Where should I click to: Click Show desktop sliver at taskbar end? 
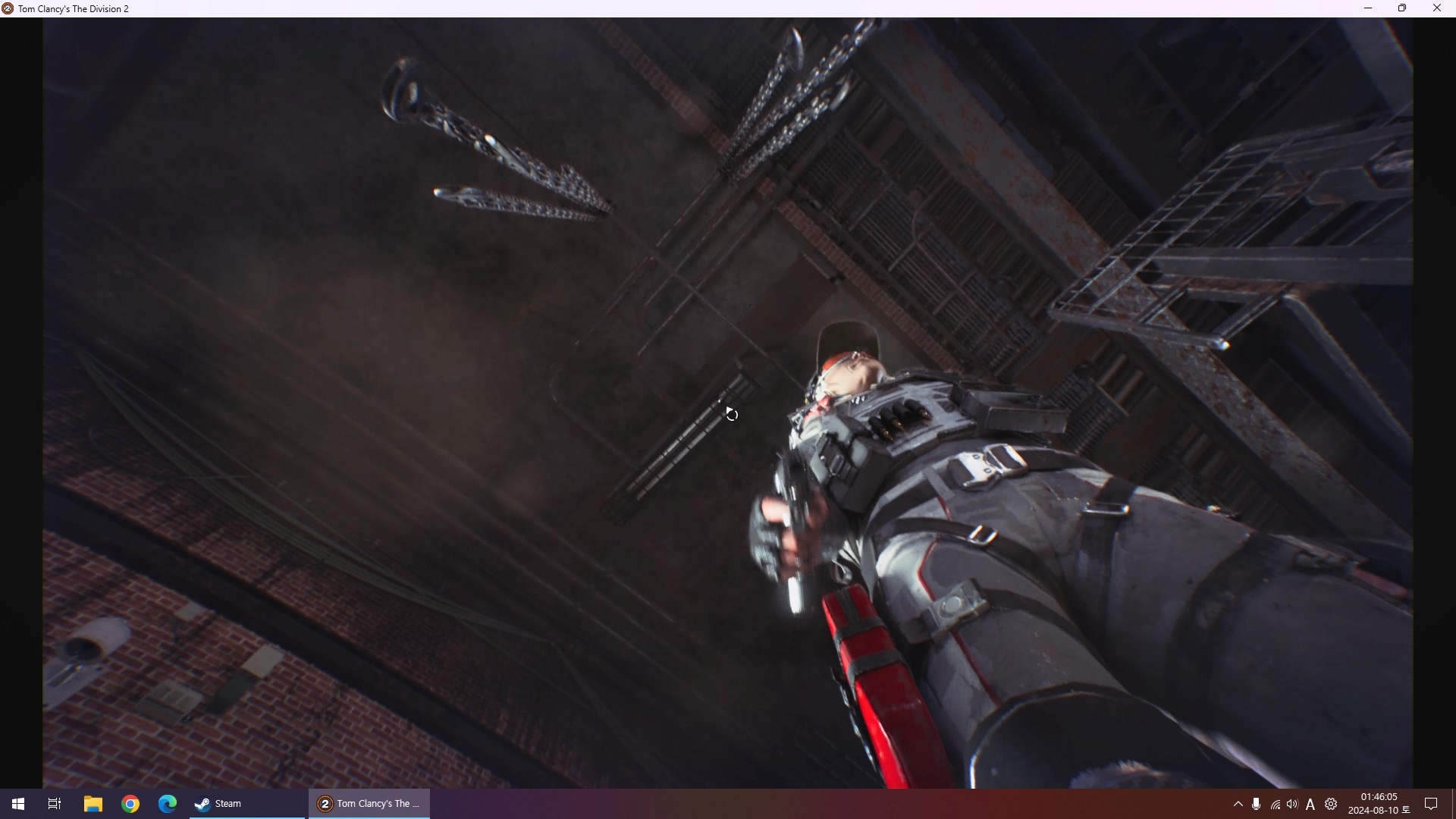pyautogui.click(x=1453, y=804)
